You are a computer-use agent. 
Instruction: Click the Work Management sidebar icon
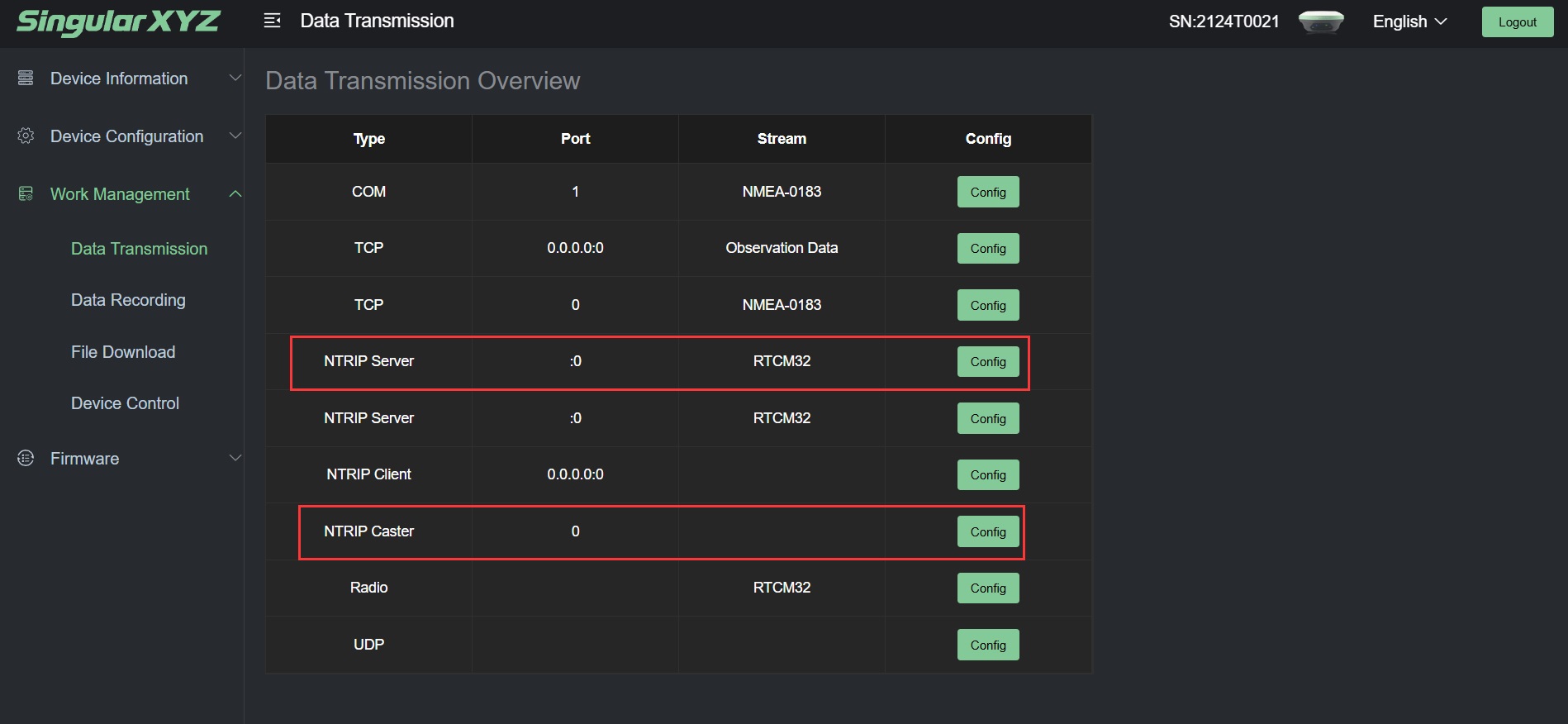(x=26, y=193)
